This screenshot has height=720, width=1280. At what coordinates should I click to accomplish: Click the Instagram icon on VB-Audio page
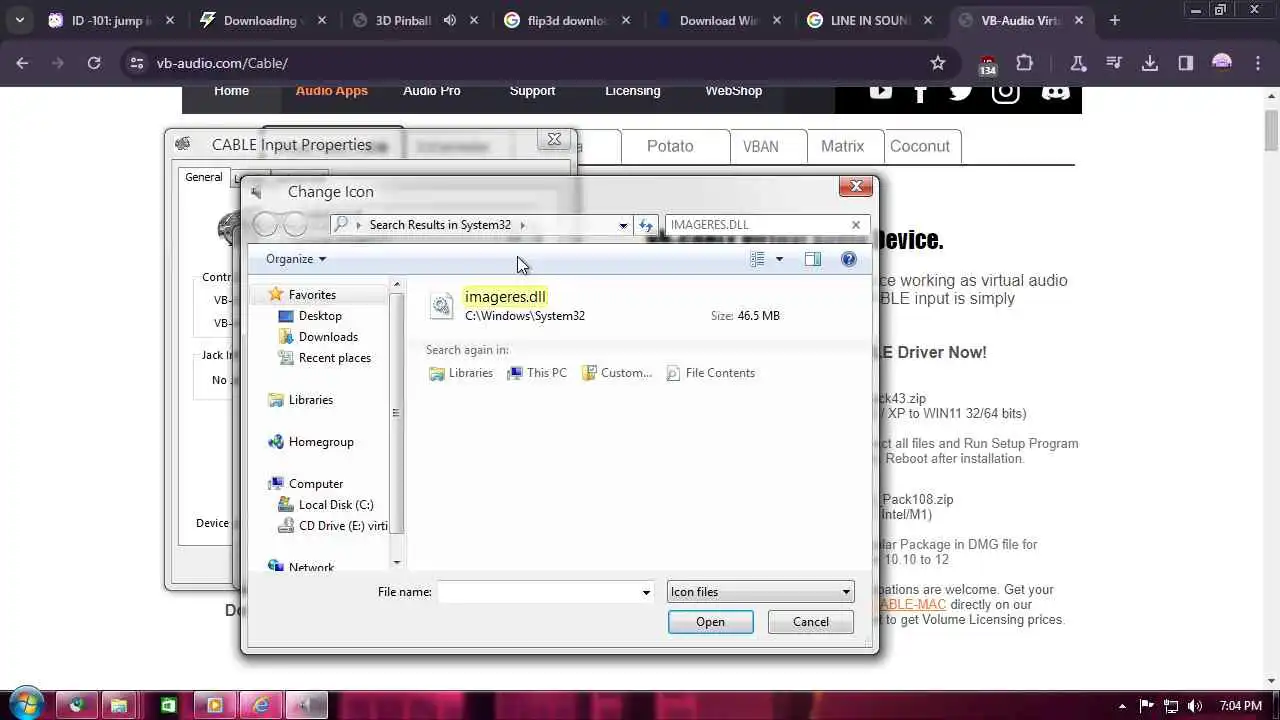tap(1005, 92)
